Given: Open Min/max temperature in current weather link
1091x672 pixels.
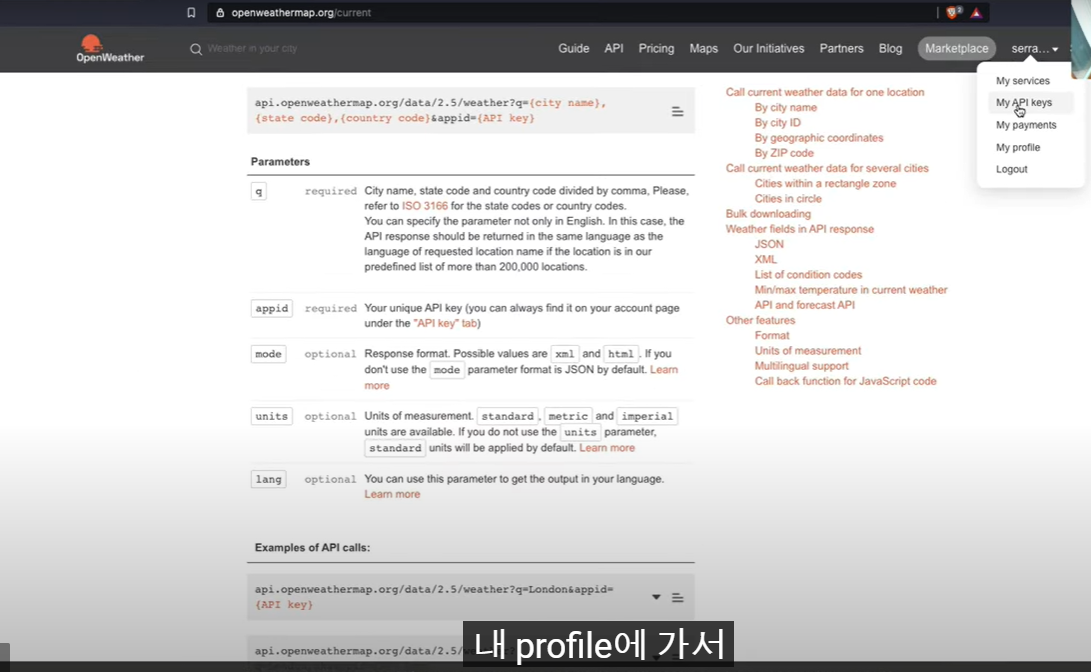Looking at the screenshot, I should [x=850, y=290].
